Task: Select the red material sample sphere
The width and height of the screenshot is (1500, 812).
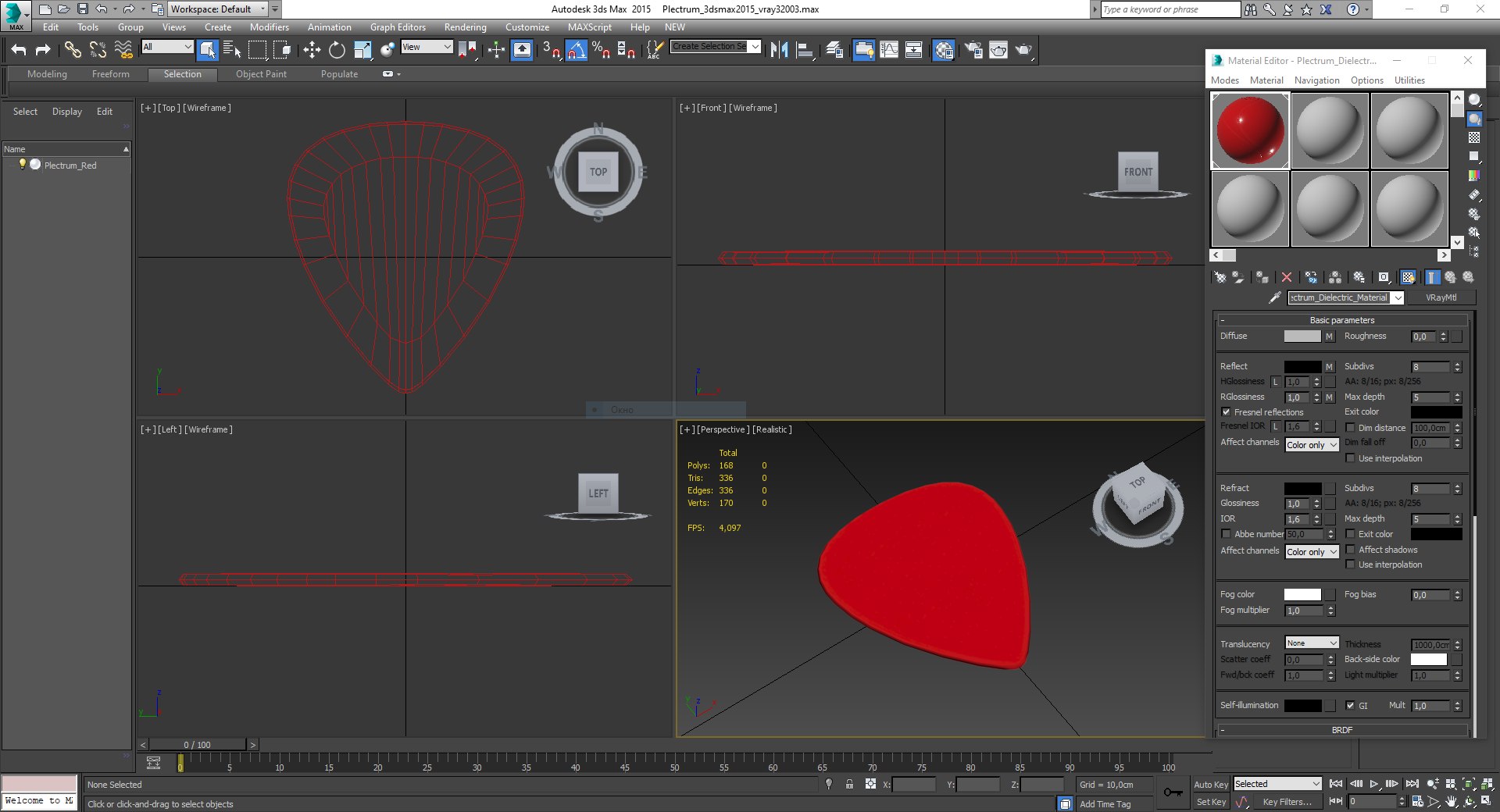Action: (1250, 130)
